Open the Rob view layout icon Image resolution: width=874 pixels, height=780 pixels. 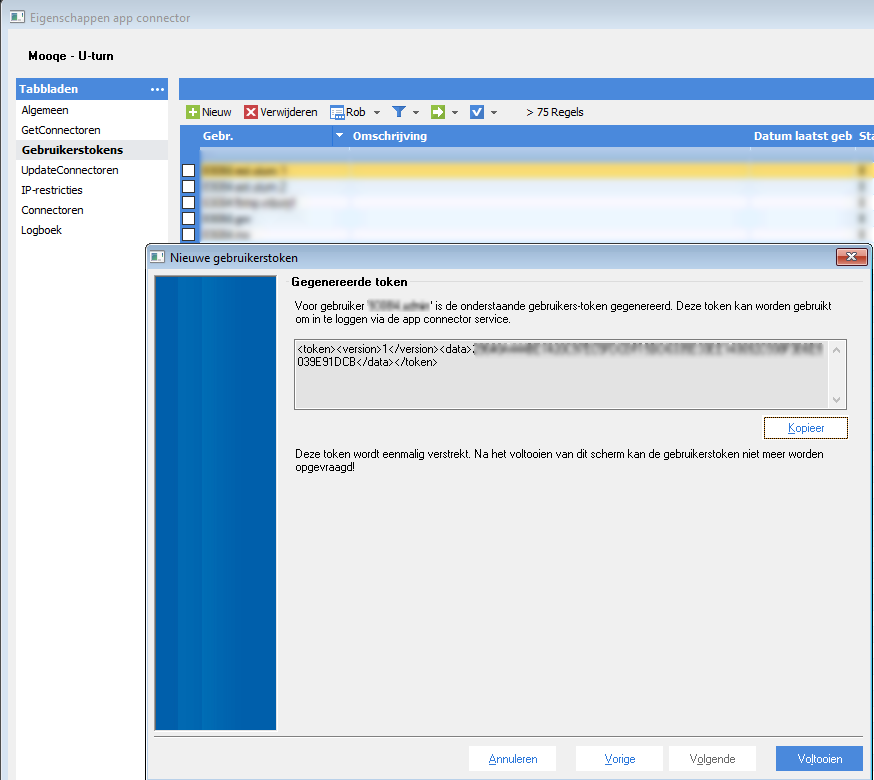pyautogui.click(x=337, y=112)
